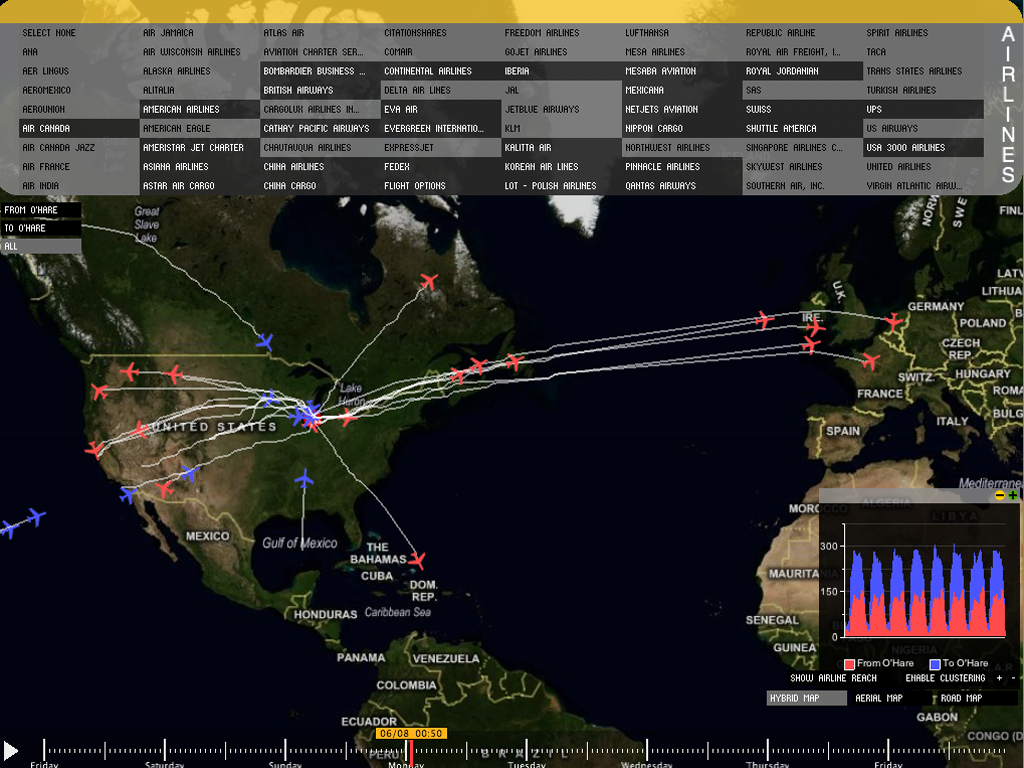Image resolution: width=1024 pixels, height=768 pixels.
Task: Toggle Show Airline Reach
Action: pyautogui.click(x=833, y=678)
